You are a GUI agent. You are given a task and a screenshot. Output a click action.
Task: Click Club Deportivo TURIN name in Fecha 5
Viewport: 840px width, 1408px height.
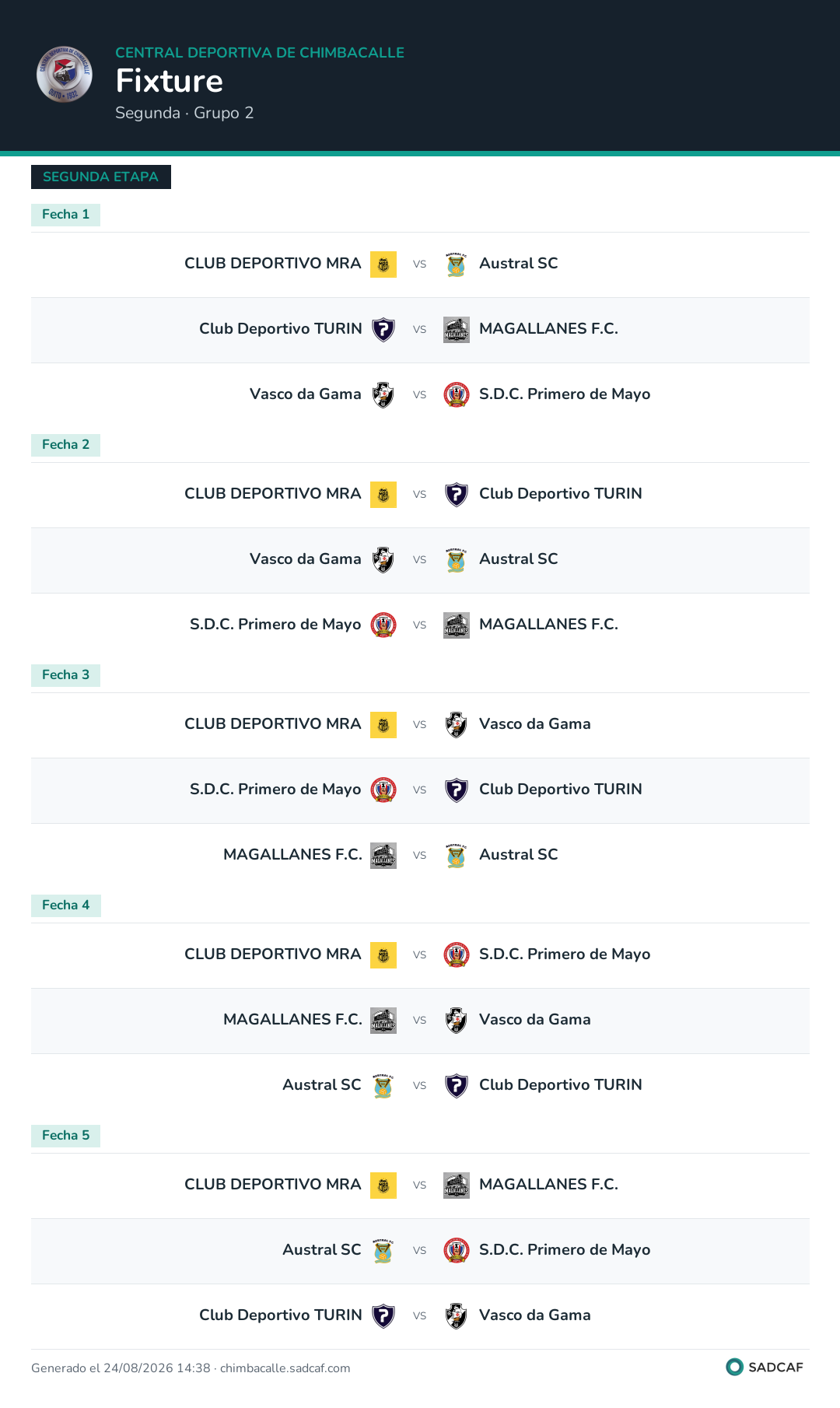click(281, 1315)
